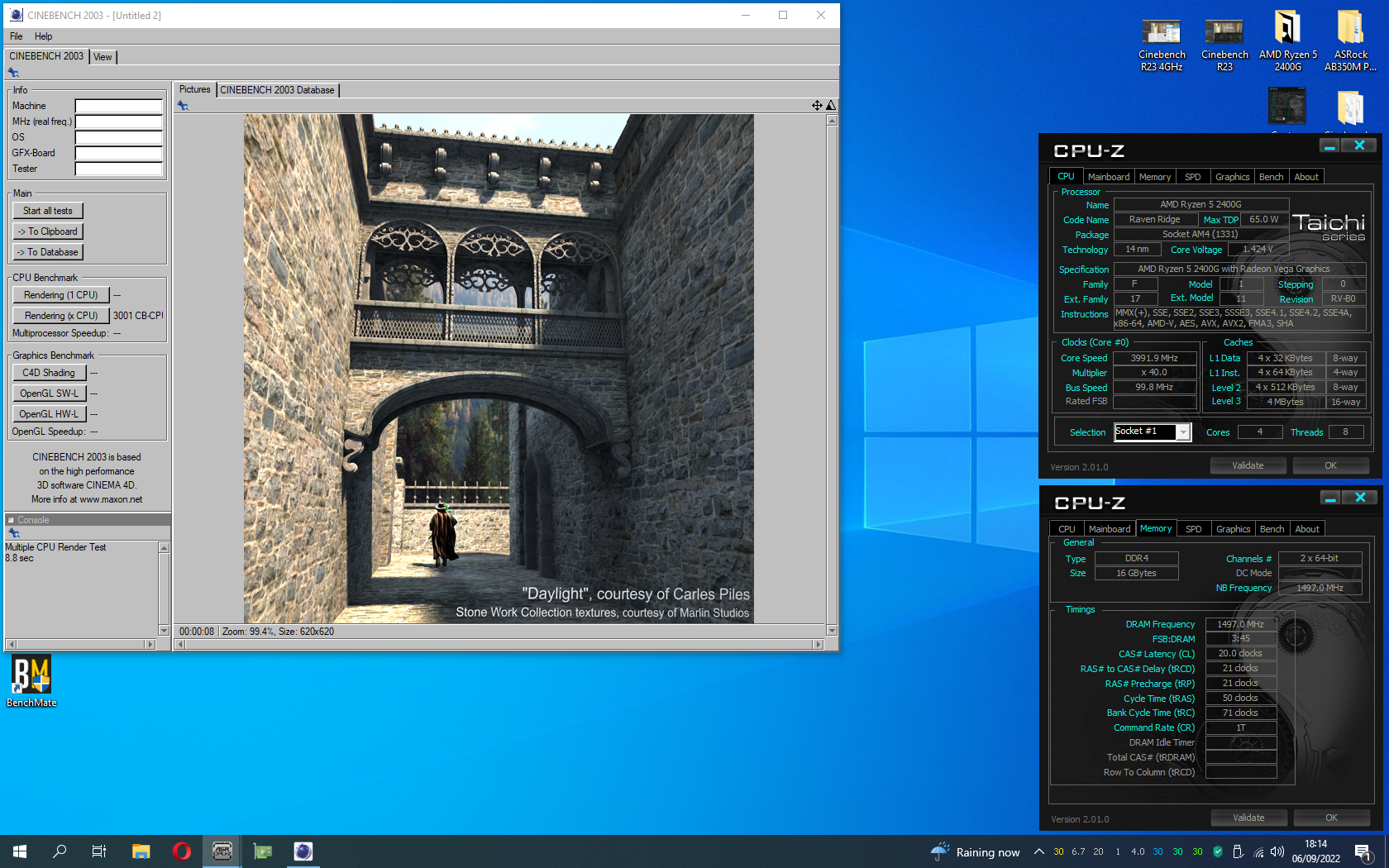This screenshot has height=868, width=1389.
Task: Open the network Wi-Fi tray icon
Action: point(1258,851)
